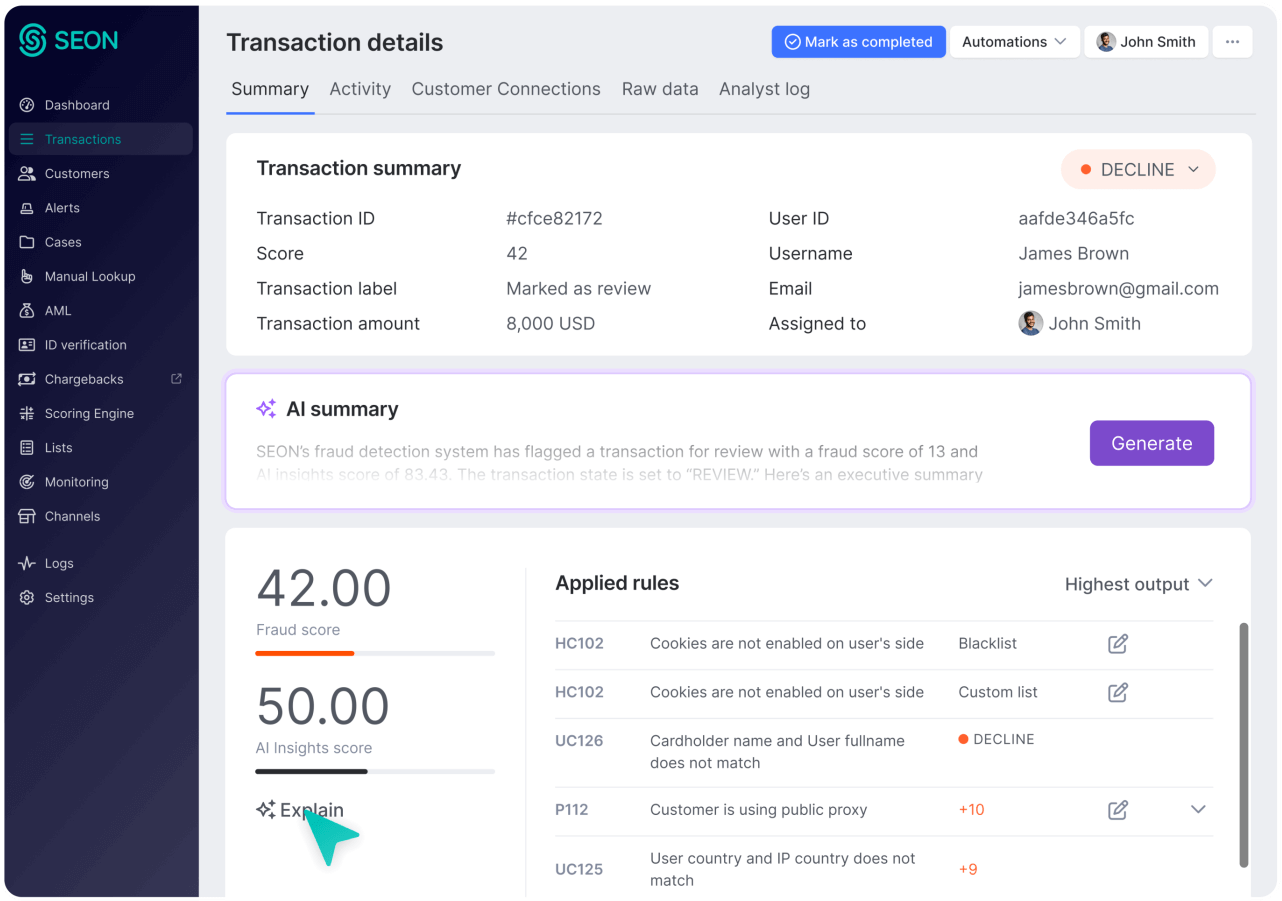The image size is (1282, 901).
Task: Open the three-dot more options menu
Action: (x=1232, y=42)
